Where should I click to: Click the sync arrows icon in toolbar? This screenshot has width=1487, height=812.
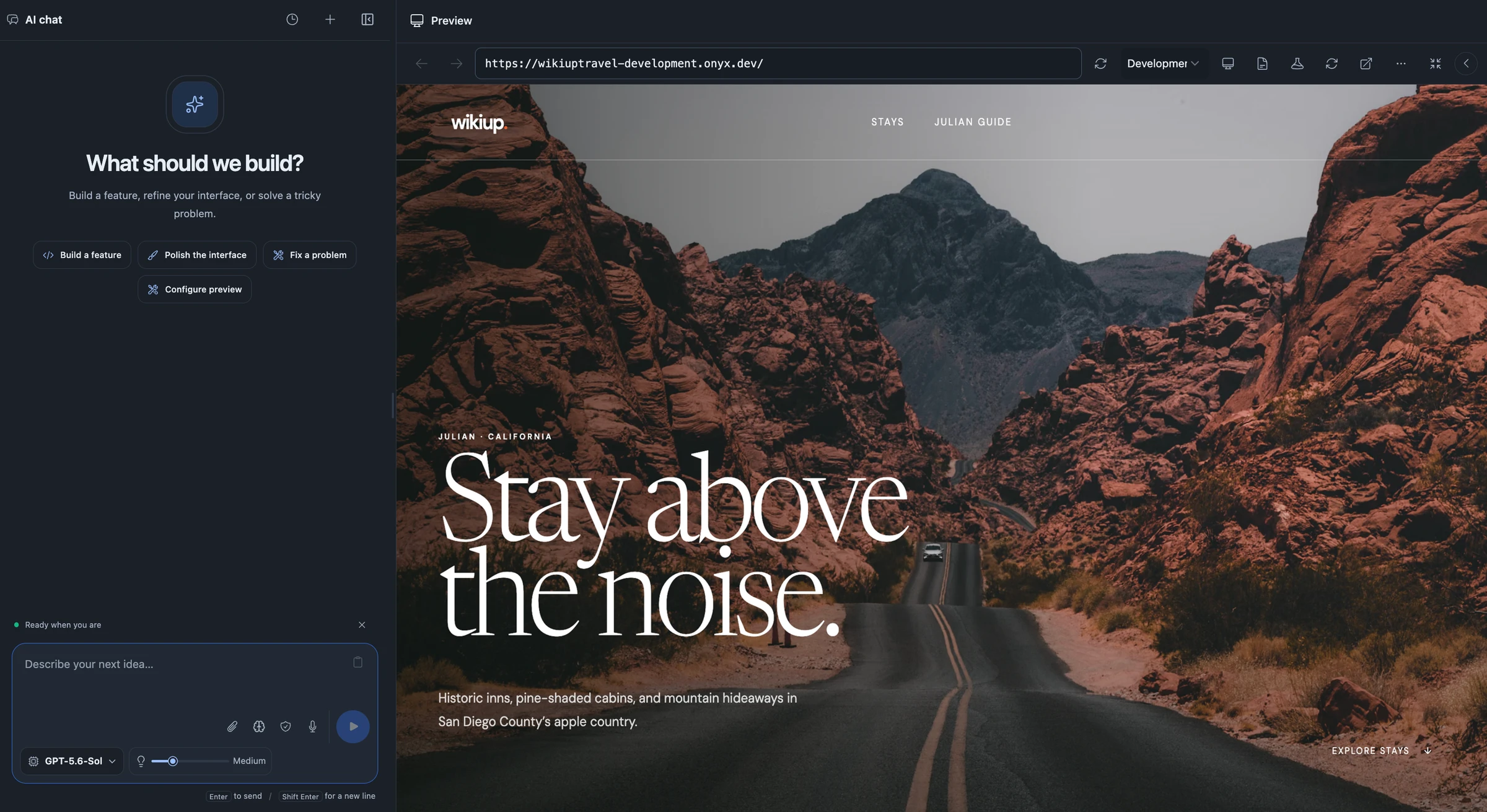(x=1331, y=63)
